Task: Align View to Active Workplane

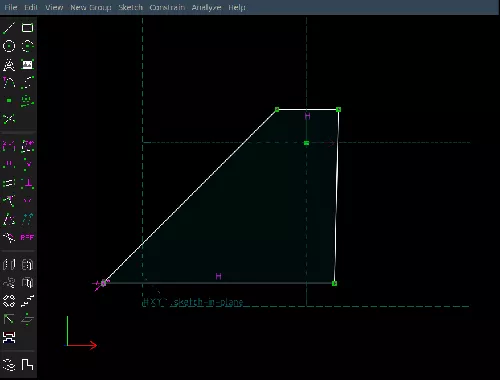Action: (27, 365)
